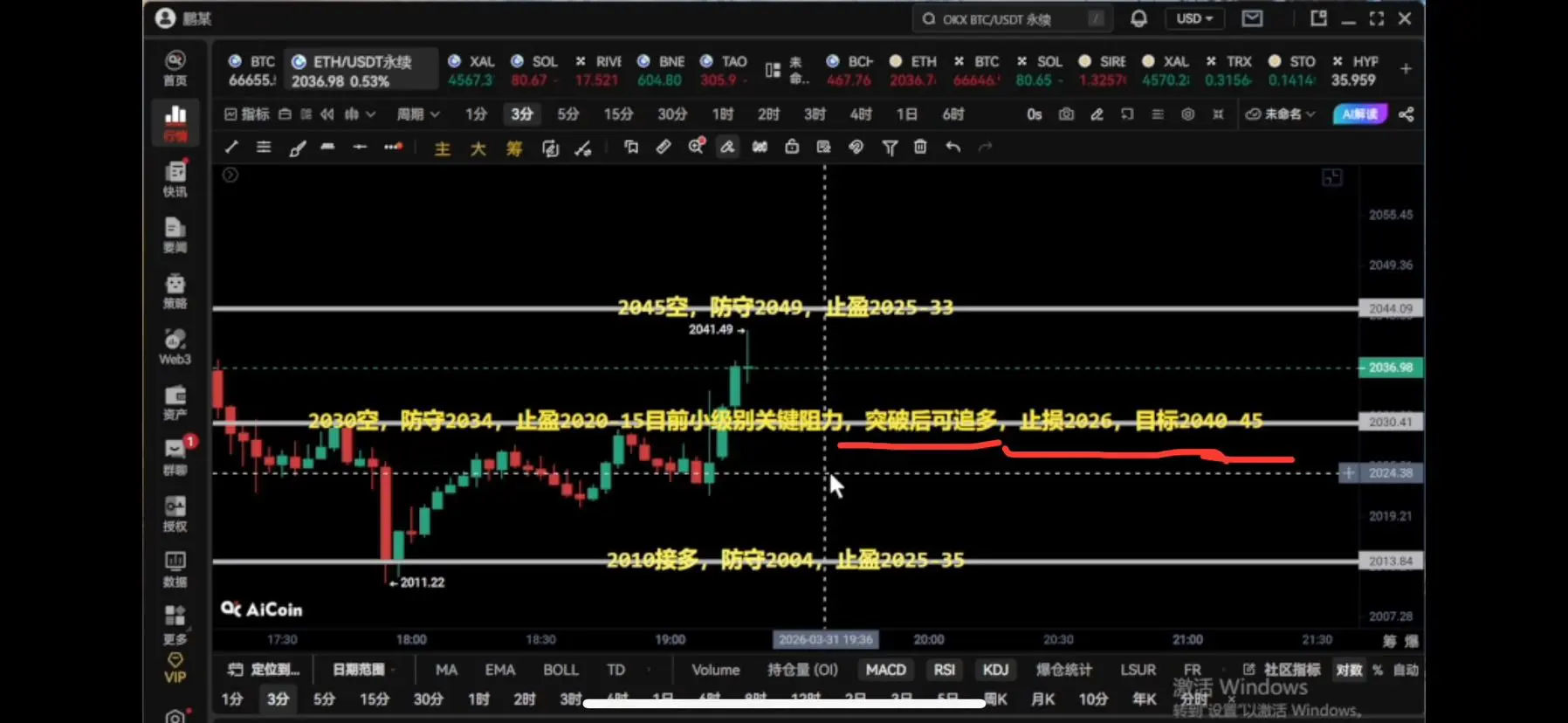Open the mail envelope icon
This screenshot has width=1568, height=723.
pos(1252,18)
